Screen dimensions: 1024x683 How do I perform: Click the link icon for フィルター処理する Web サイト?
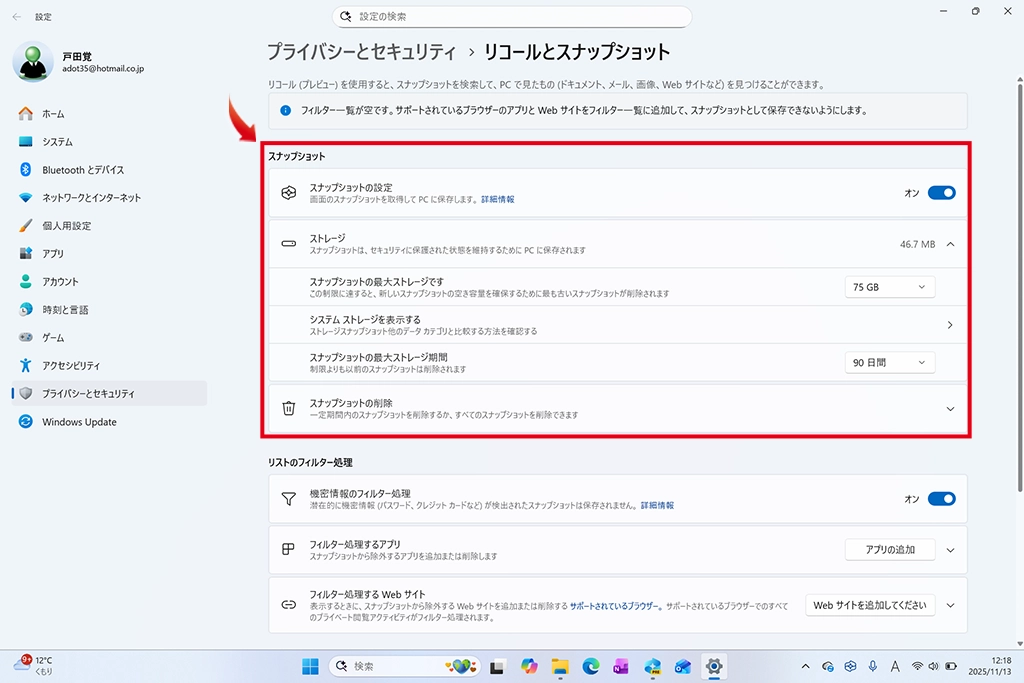(x=288, y=605)
